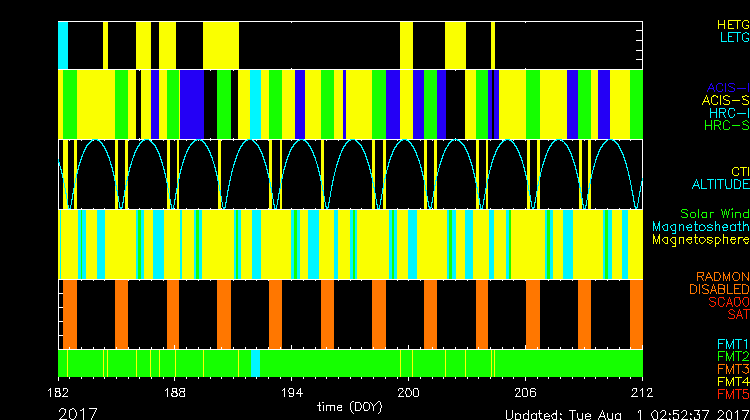
Task: Click the HRC-S legend label
Action: 726,126
